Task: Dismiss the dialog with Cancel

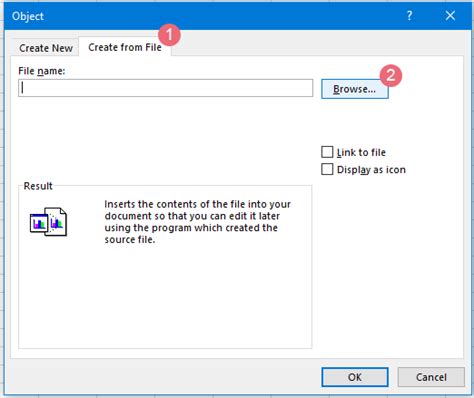Action: pos(431,377)
